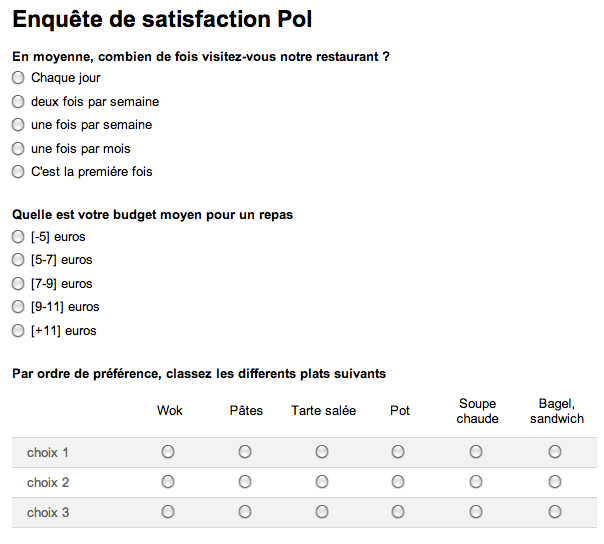Pick the 'une fois par mois' option
This screenshot has height=544, width=604.
pos(18,149)
